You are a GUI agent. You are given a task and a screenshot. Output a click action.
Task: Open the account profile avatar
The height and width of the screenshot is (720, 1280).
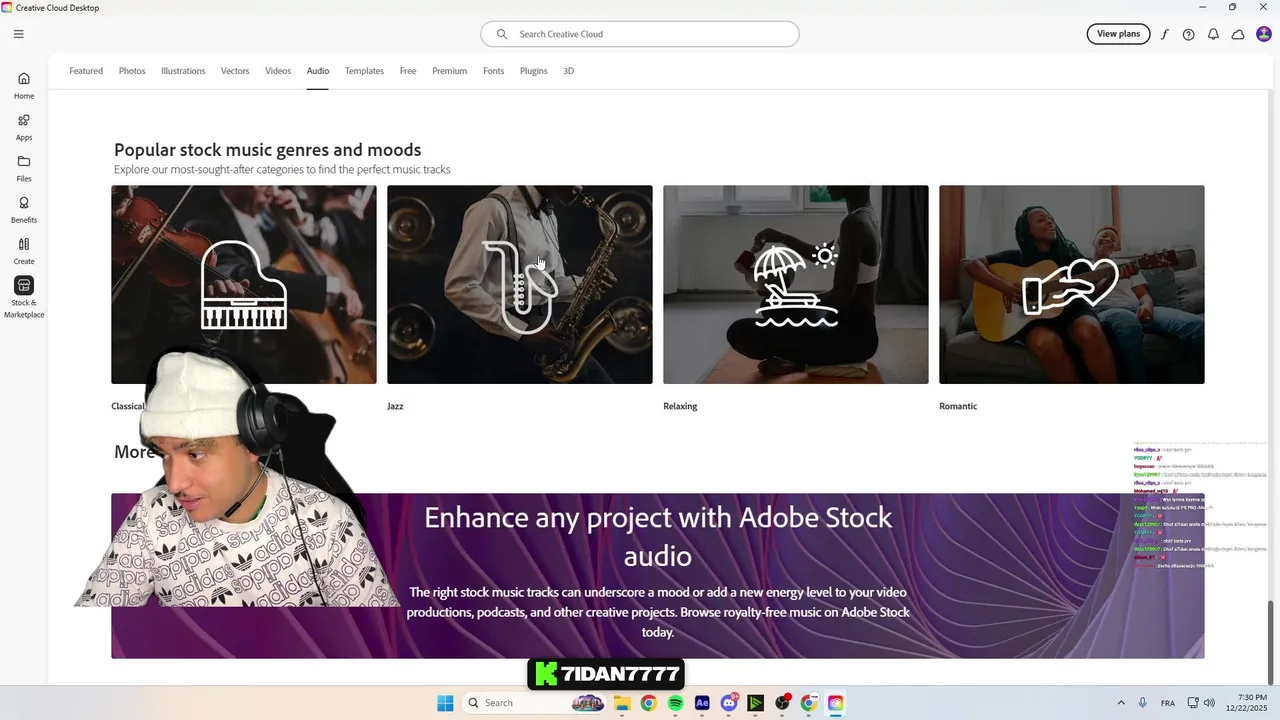pyautogui.click(x=1264, y=34)
